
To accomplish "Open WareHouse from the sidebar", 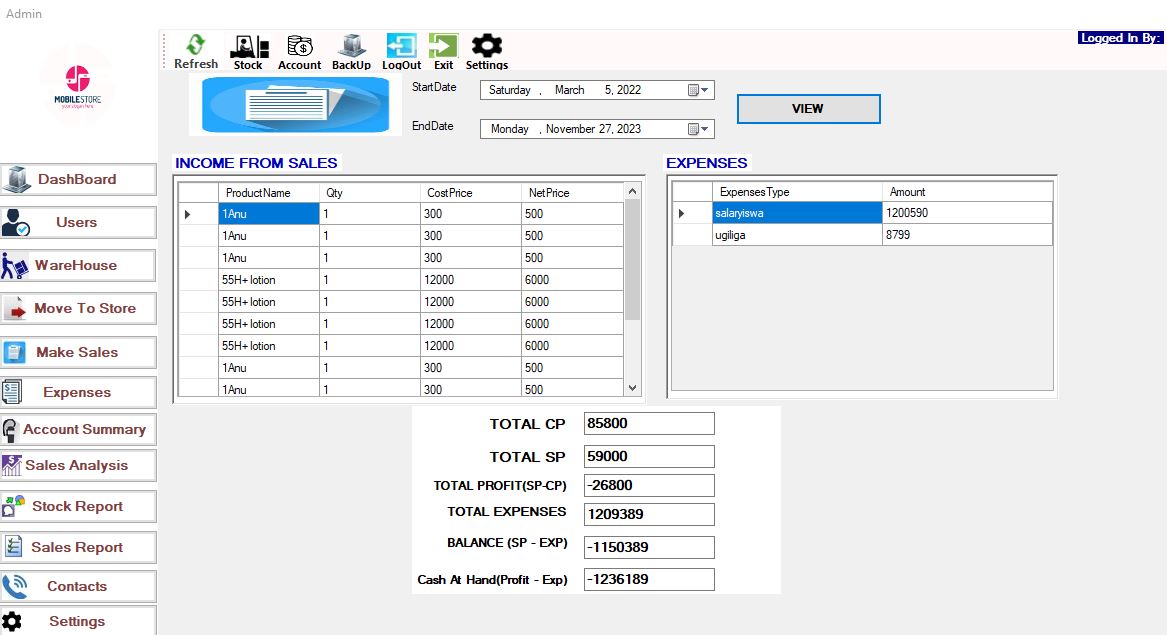I will 78,265.
